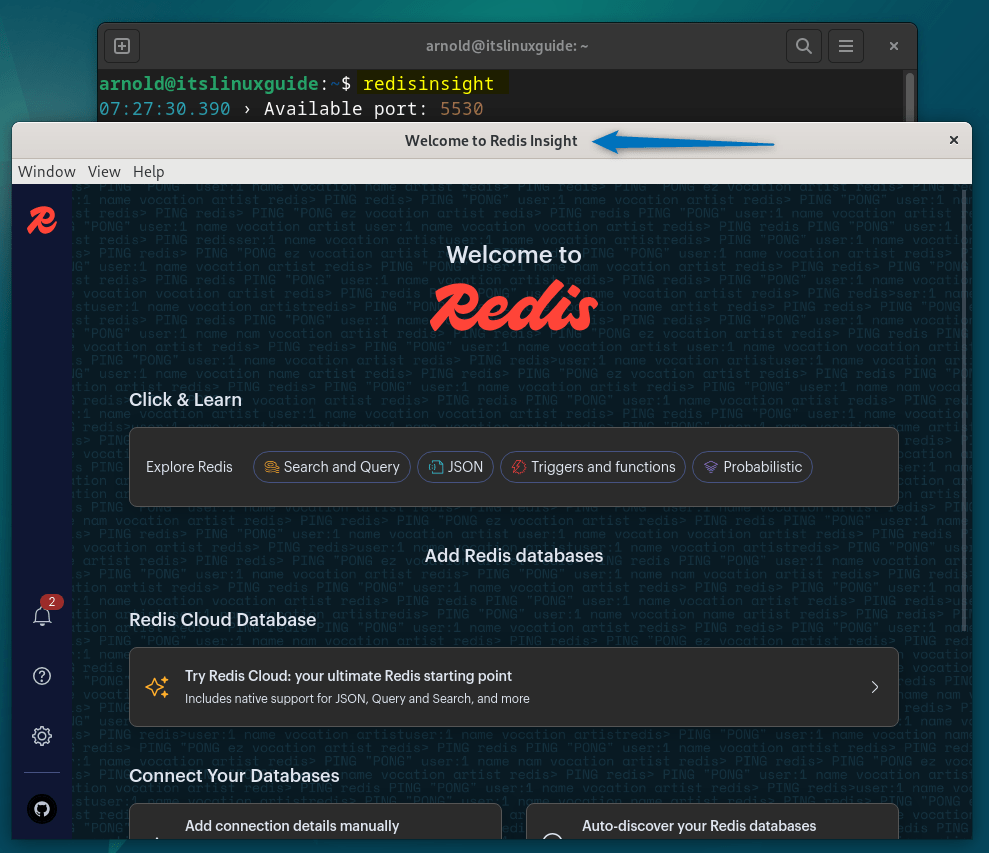Open the Window menu
The image size is (989, 853).
pyautogui.click(x=47, y=172)
